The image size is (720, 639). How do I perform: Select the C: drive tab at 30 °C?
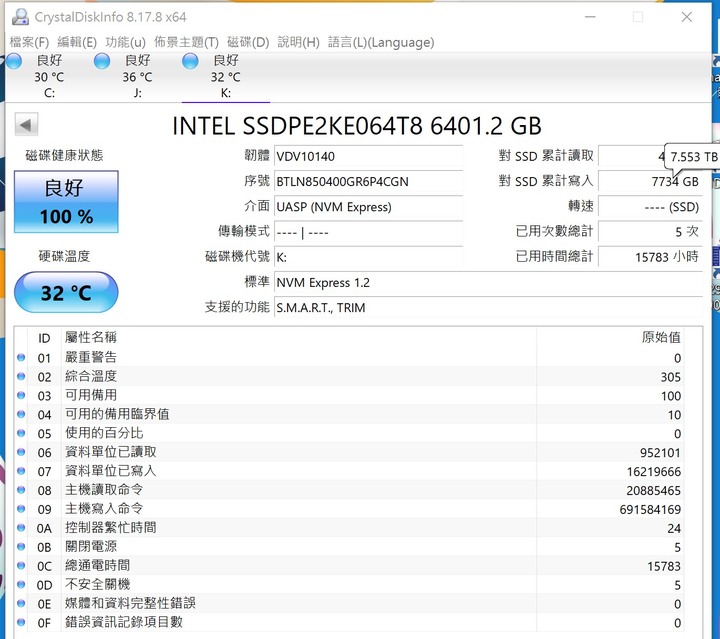point(49,76)
